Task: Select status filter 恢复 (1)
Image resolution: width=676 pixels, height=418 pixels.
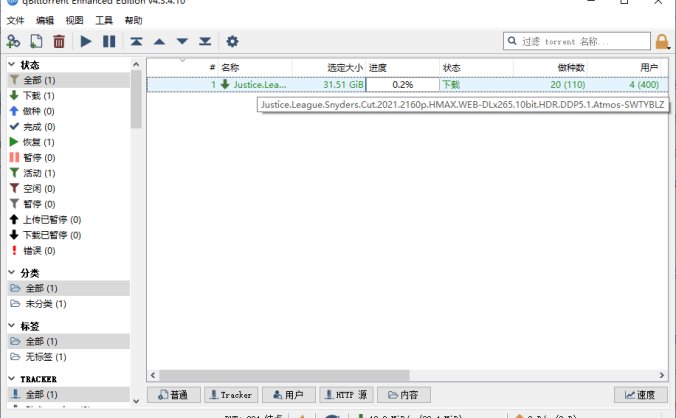Action: point(69,142)
